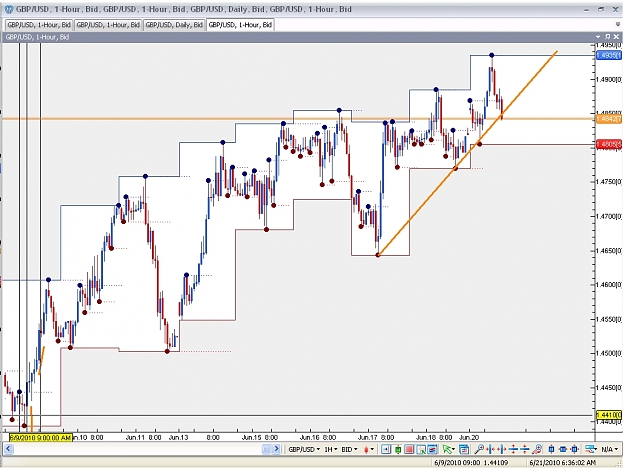Viewport: 625px width, 470px height.
Task: Expand the cursor tool dropdown arrow
Action: [454, 450]
